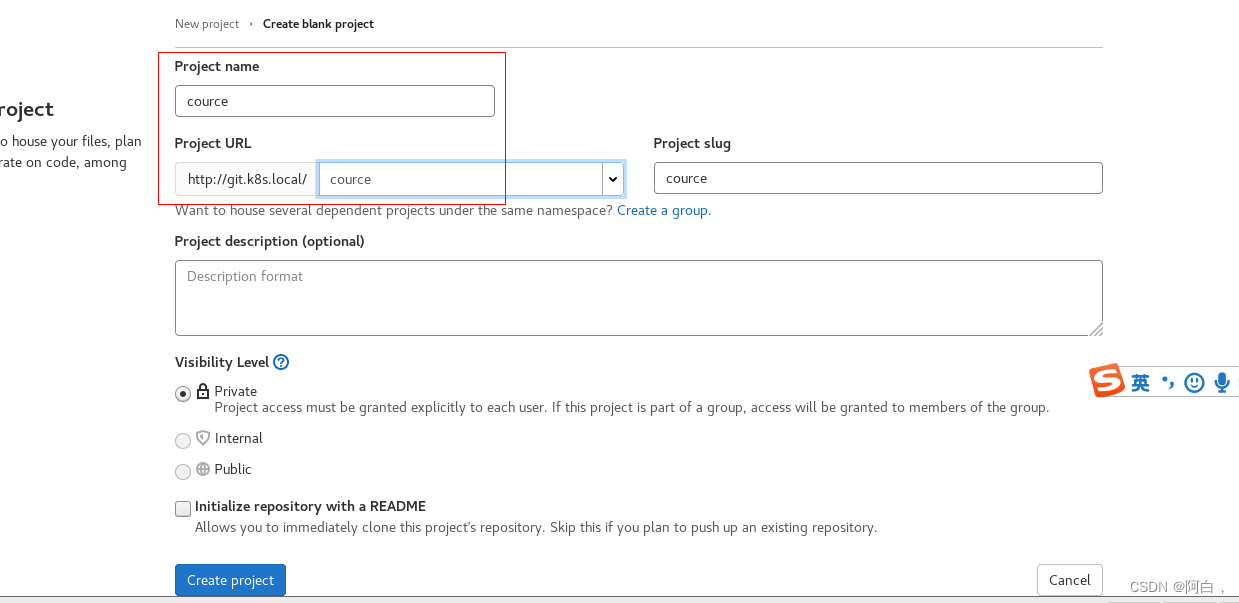
Task: Select the Public visibility radio button
Action: coord(183,472)
